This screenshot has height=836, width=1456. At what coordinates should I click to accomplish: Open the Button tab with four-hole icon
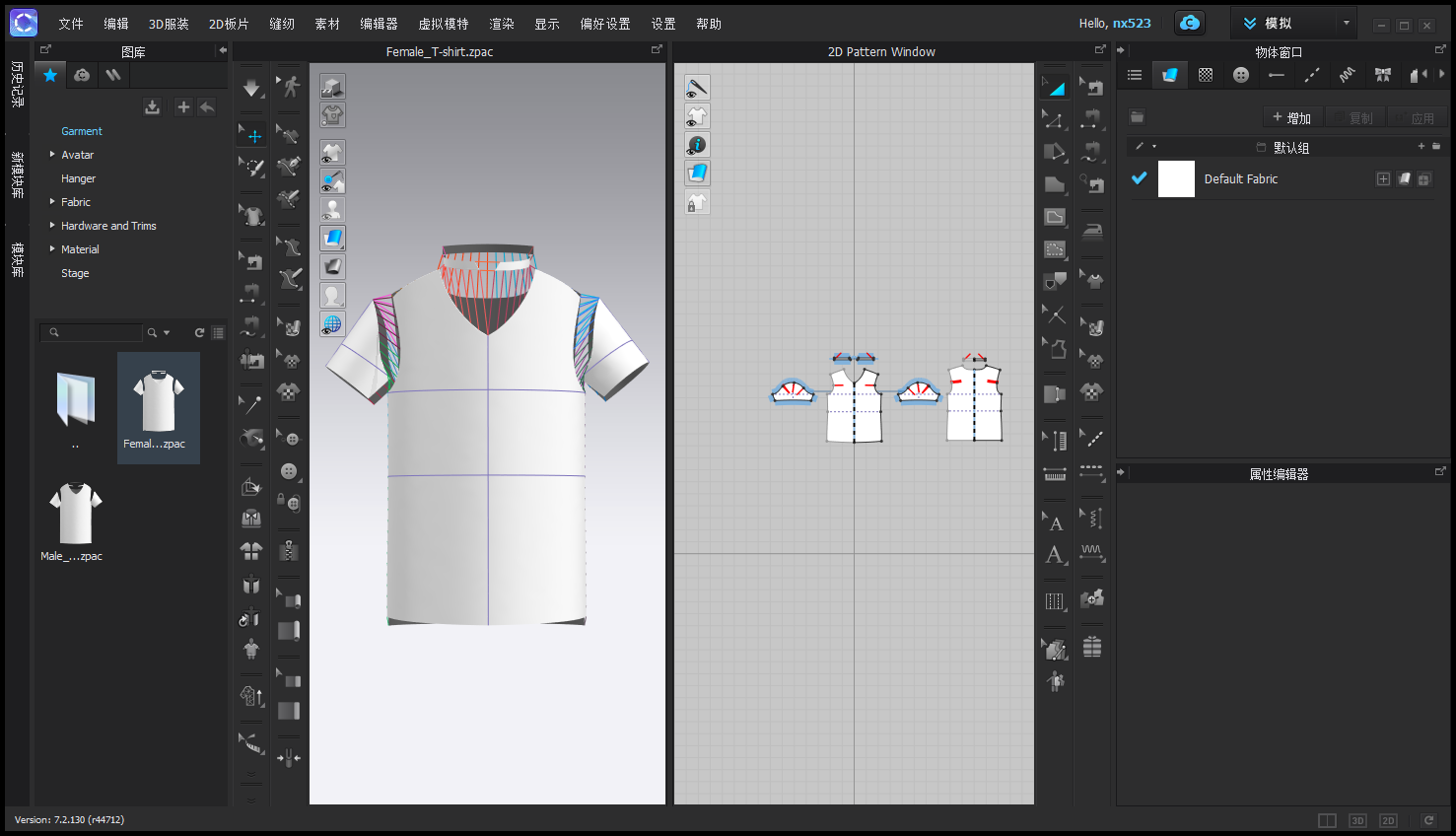pyautogui.click(x=1241, y=75)
